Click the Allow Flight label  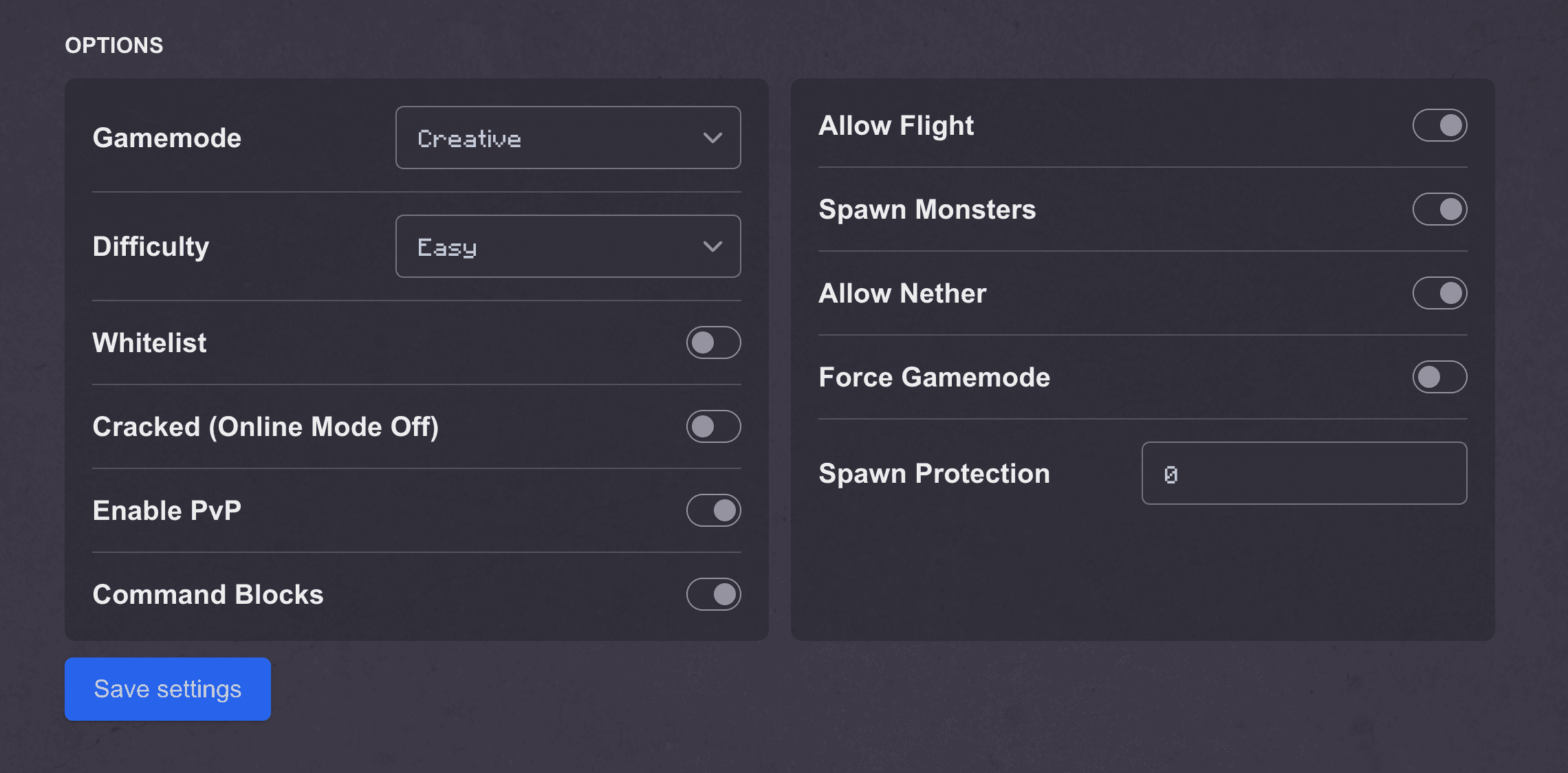click(896, 125)
